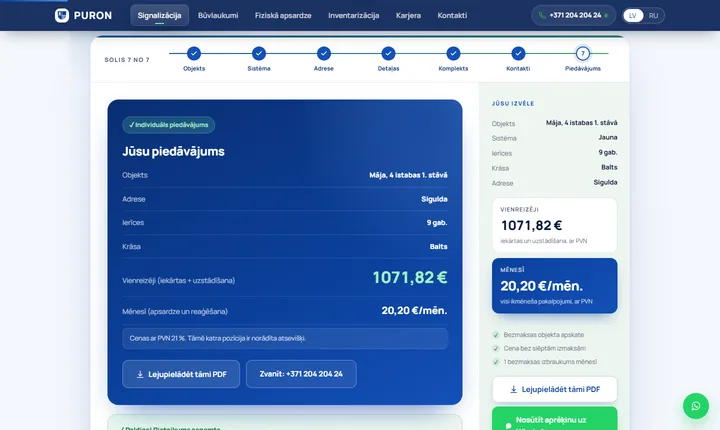Click download arrow icon in blue card

(x=140, y=374)
